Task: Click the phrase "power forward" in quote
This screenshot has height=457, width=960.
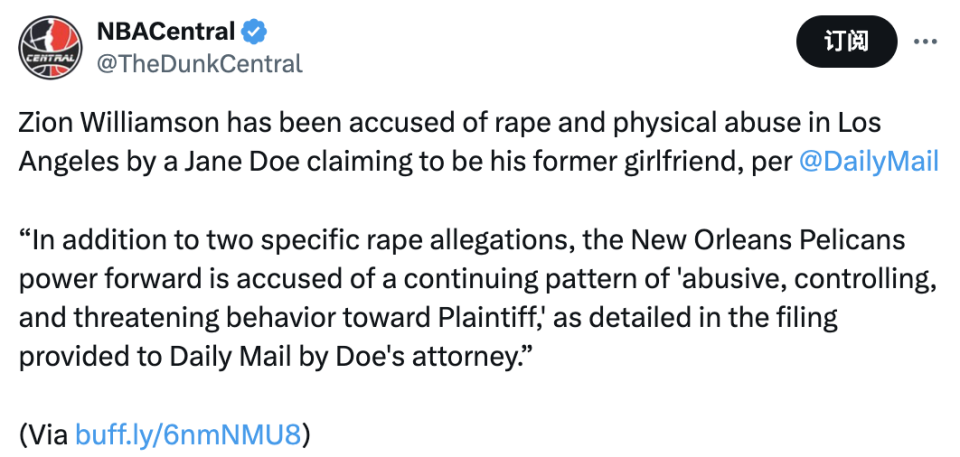Action: (x=103, y=279)
